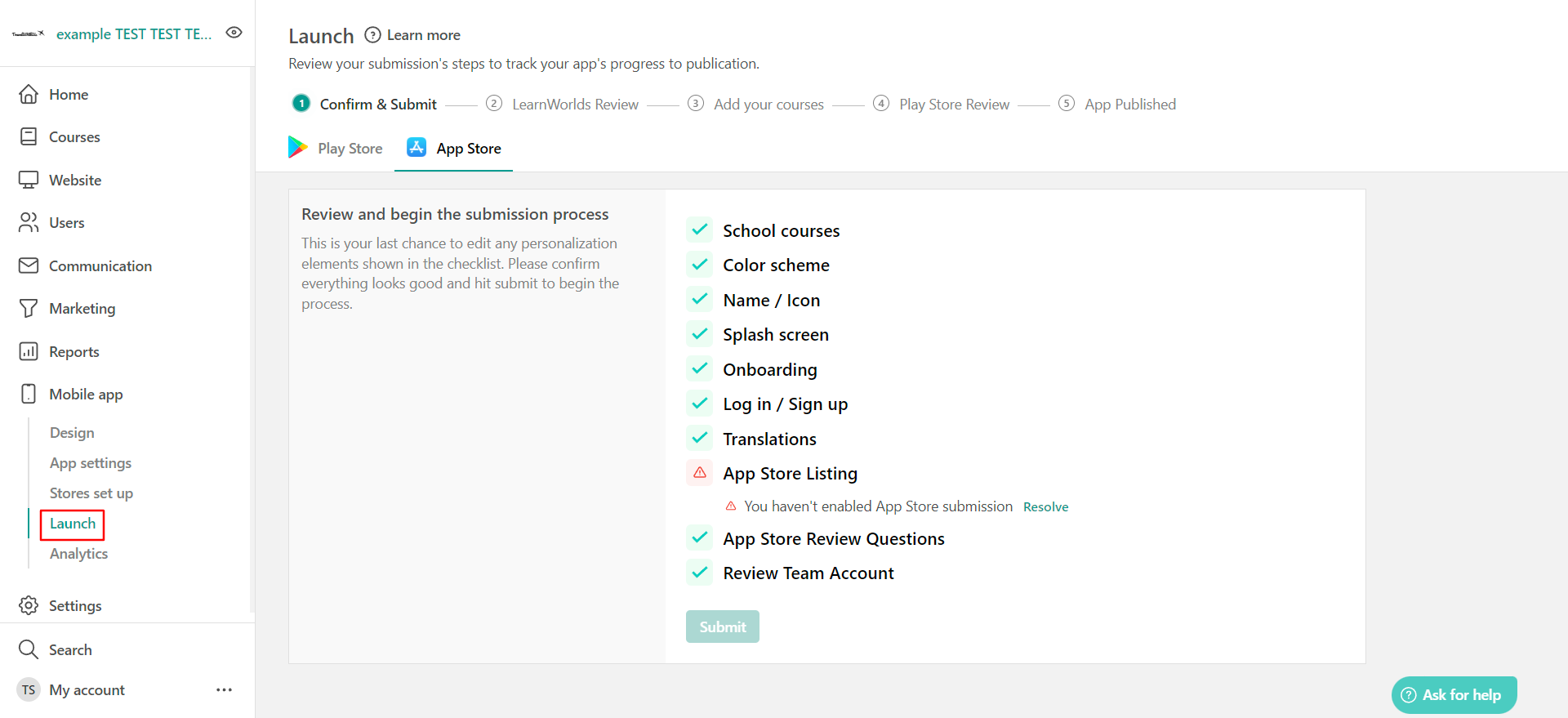Open App settings submenu item
Viewport: 1568px width, 718px height.
(91, 462)
